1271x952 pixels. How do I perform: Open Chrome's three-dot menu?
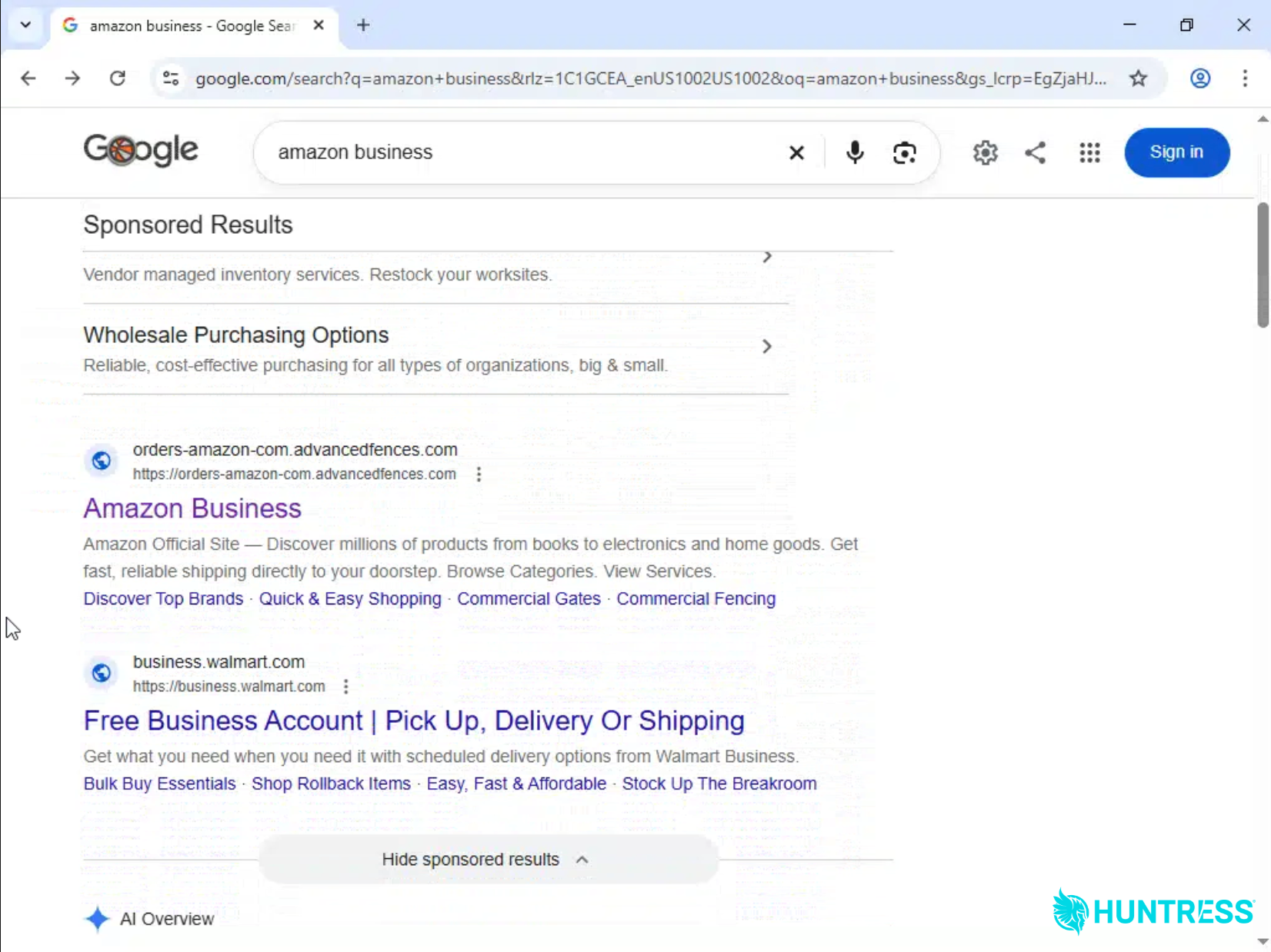[1245, 78]
